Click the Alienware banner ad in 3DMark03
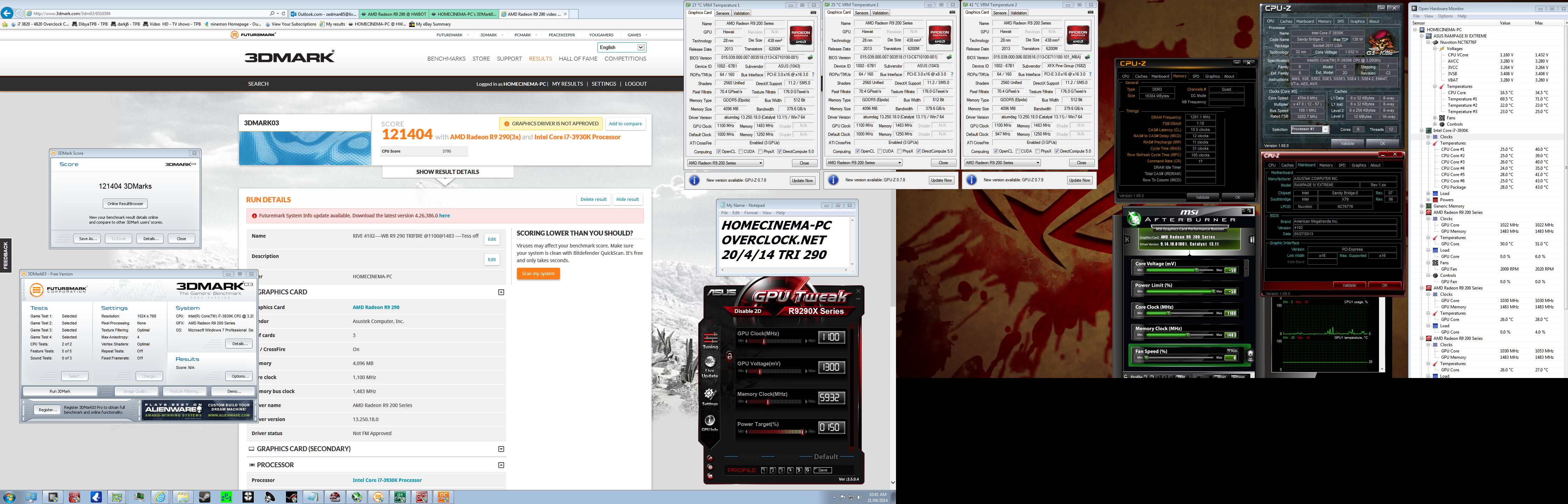Screen dimensions: 1568x504 pyautogui.click(x=198, y=410)
